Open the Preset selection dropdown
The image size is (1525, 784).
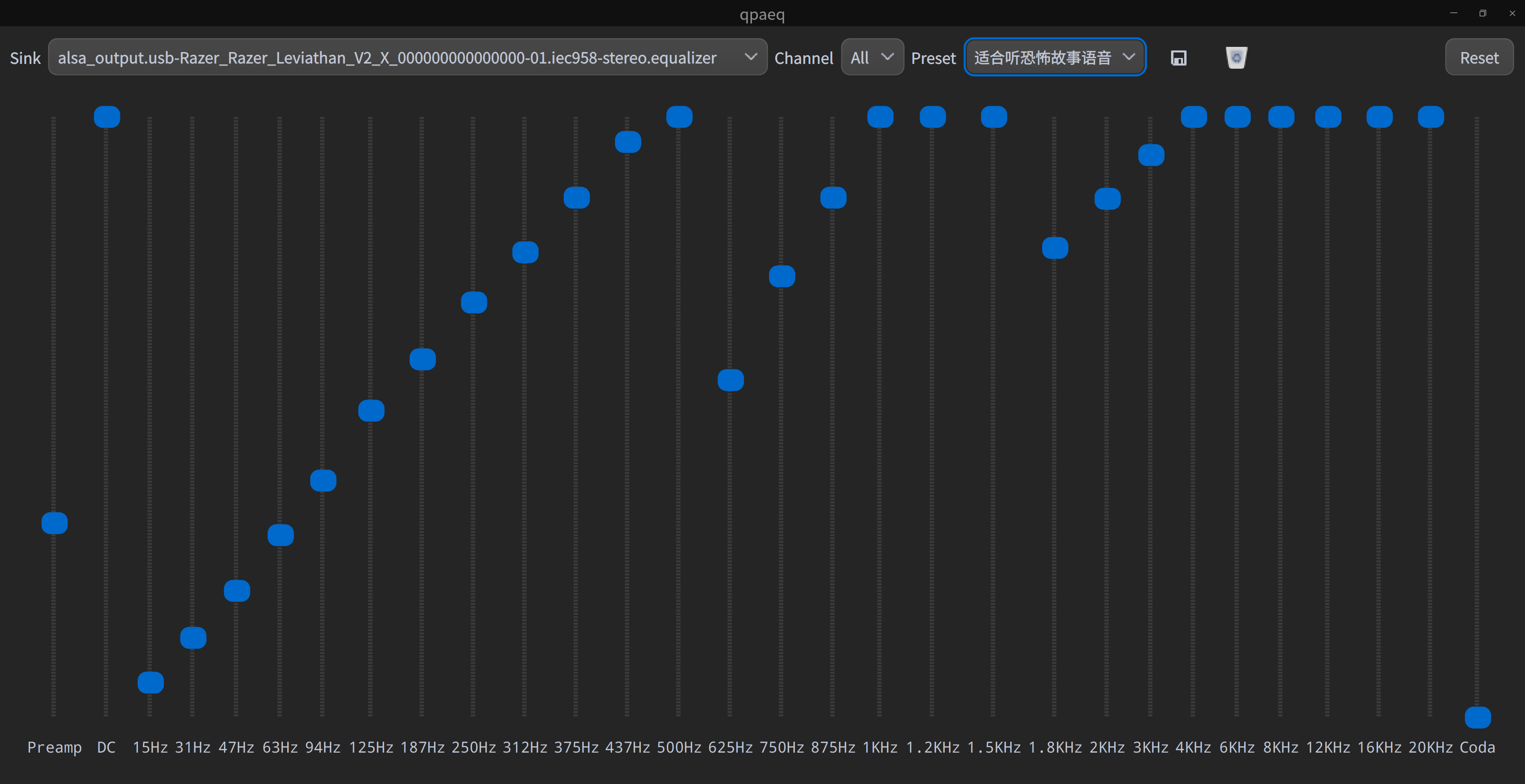tap(1054, 58)
